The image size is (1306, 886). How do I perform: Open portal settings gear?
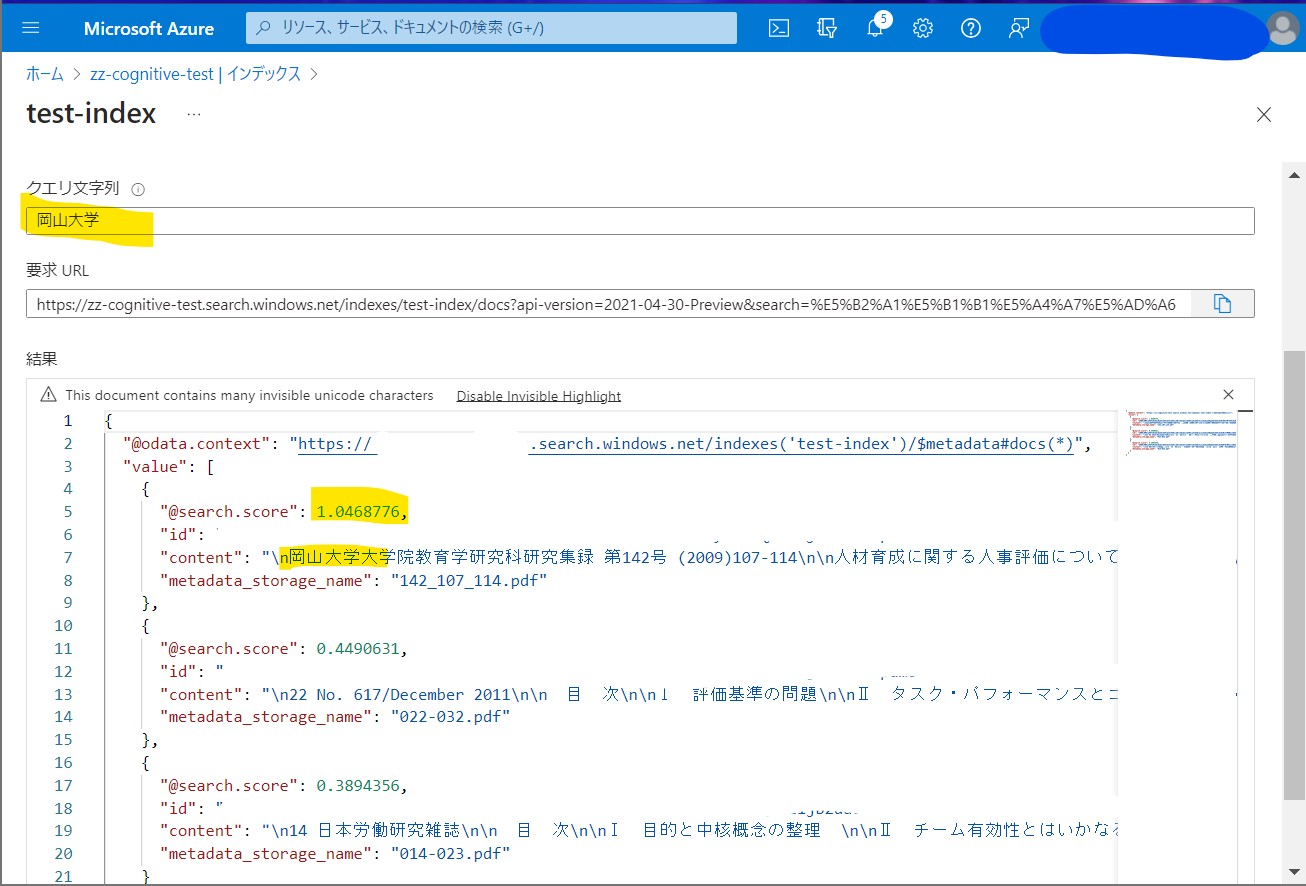(923, 28)
